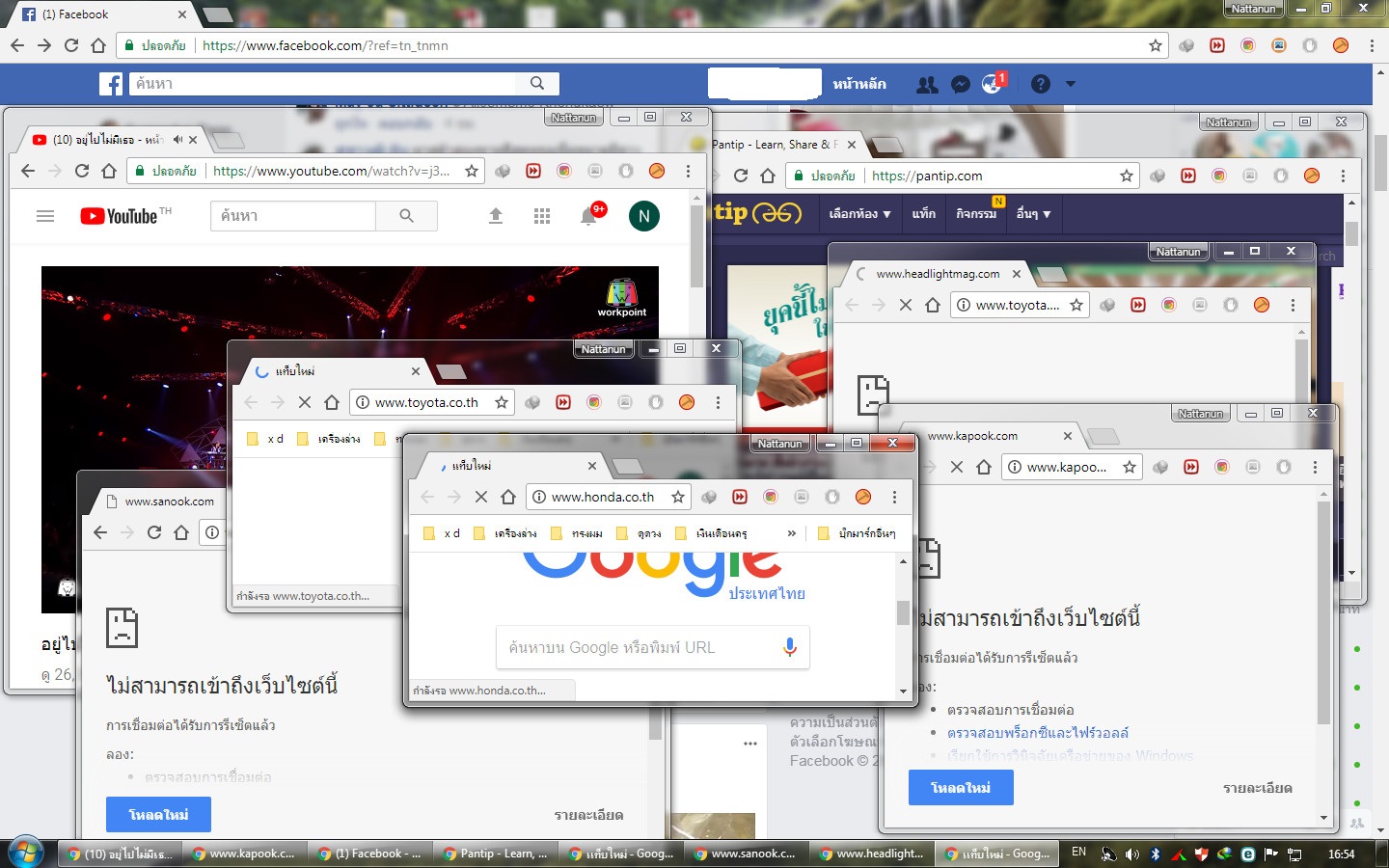Screen dimensions: 1389x868
Task: Bookmark www.honda.co.th with star
Action: pyautogui.click(x=678, y=497)
